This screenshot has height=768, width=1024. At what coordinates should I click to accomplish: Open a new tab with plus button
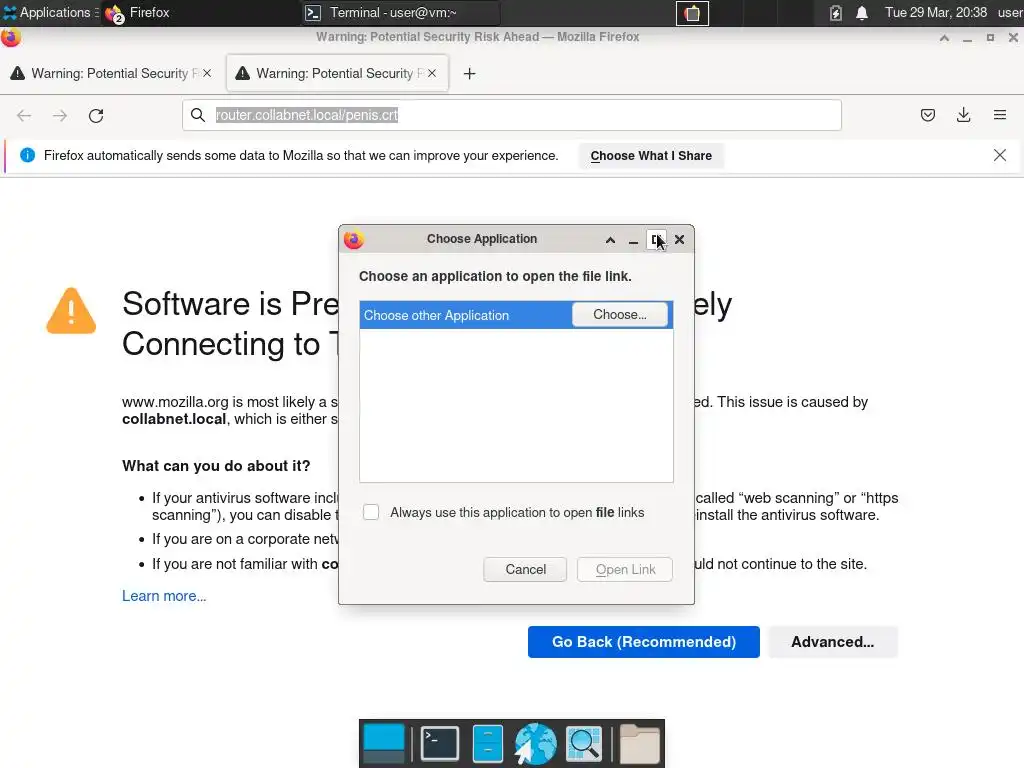pos(469,74)
